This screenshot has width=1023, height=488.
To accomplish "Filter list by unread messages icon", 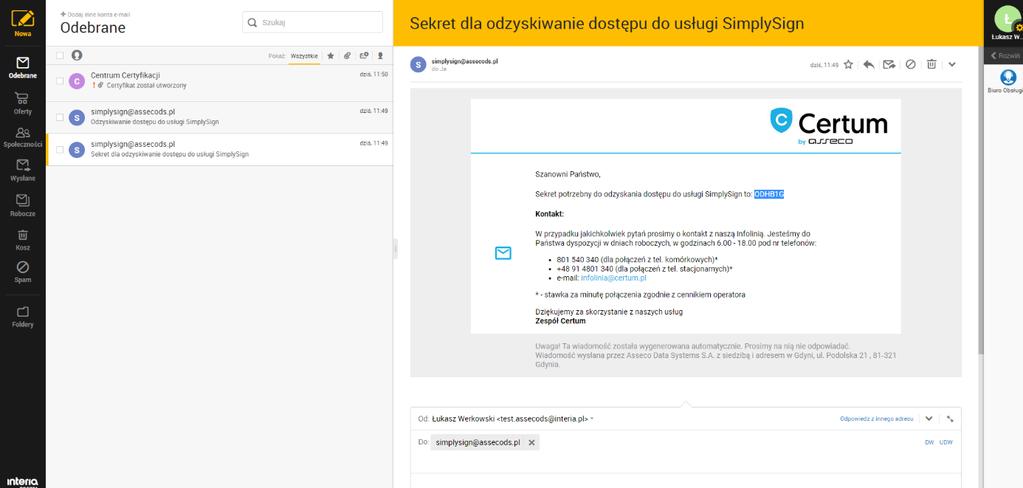I will (x=364, y=56).
